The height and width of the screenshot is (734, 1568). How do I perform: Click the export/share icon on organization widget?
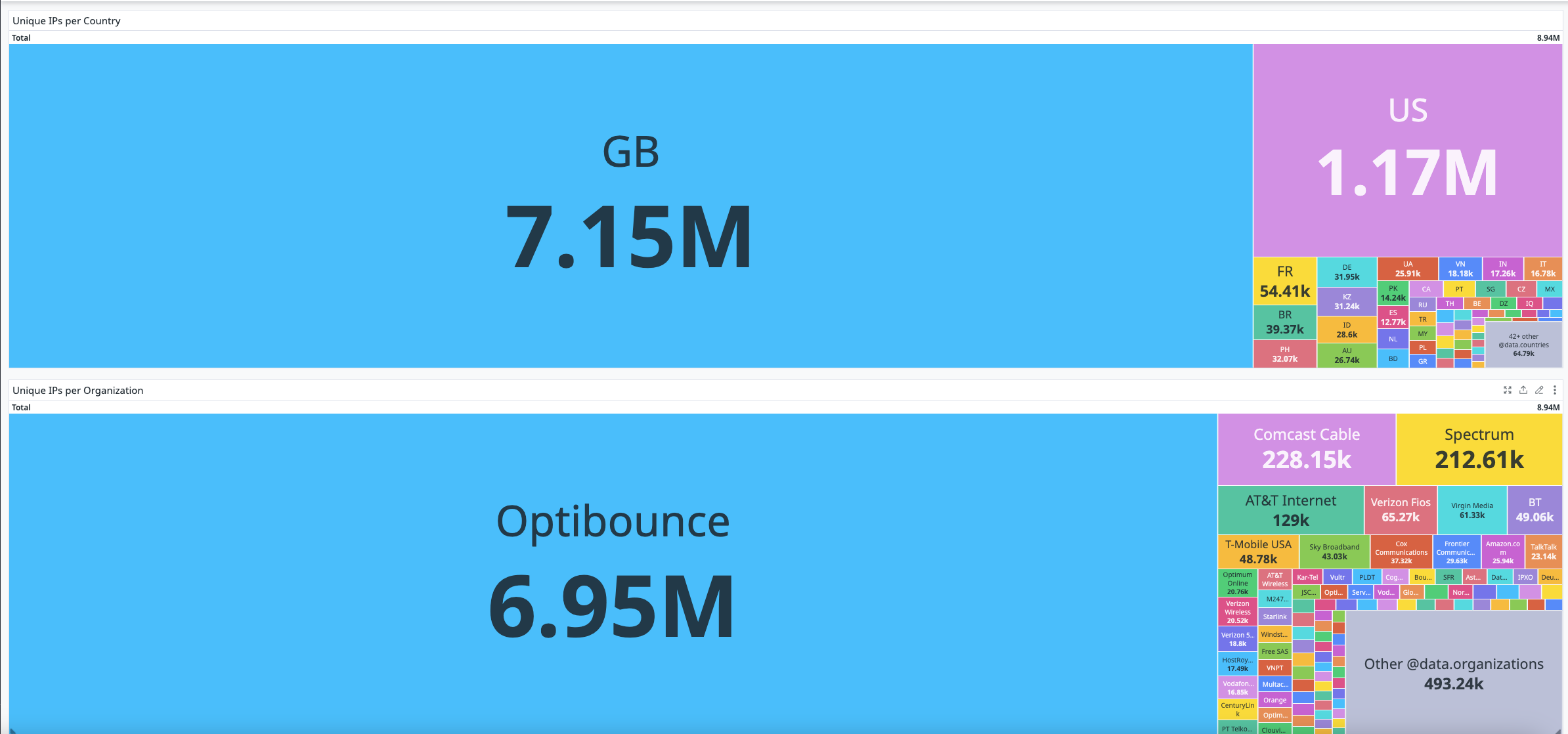pos(1523,390)
